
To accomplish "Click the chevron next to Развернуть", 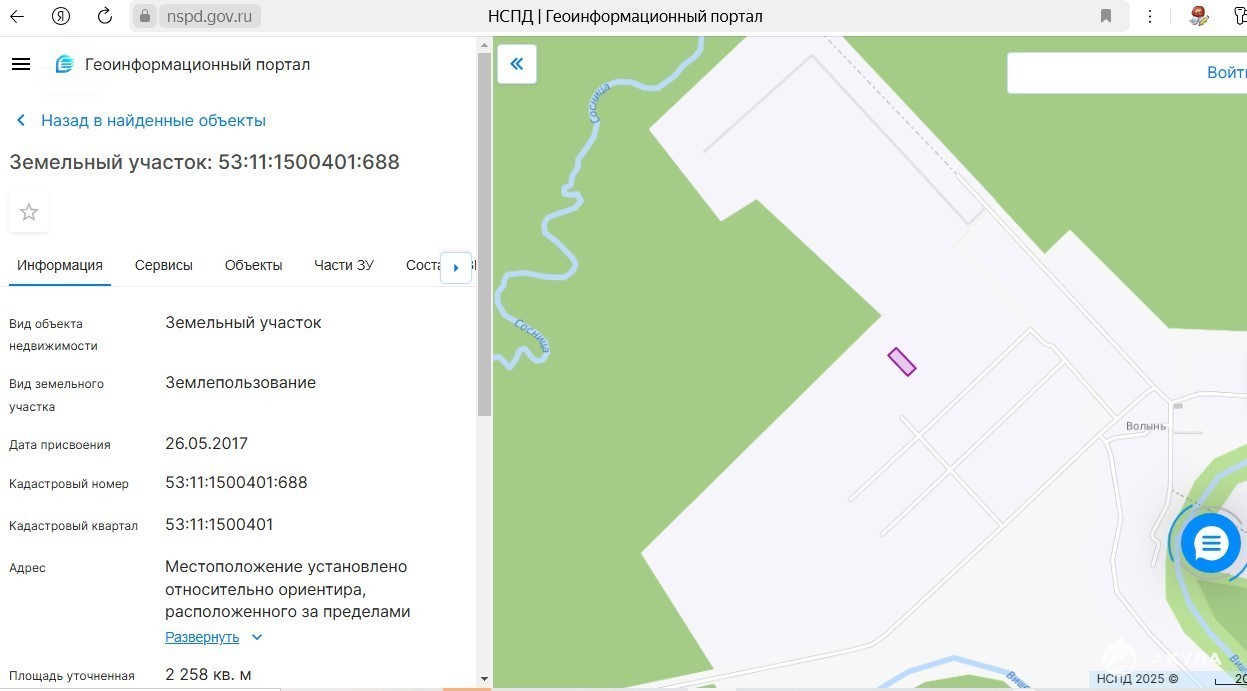I will click(x=257, y=637).
